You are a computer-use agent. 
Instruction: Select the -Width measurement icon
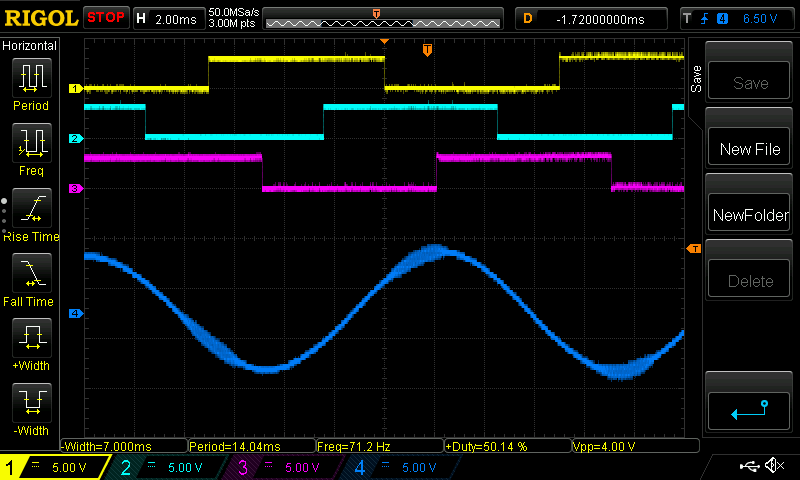tap(32, 402)
